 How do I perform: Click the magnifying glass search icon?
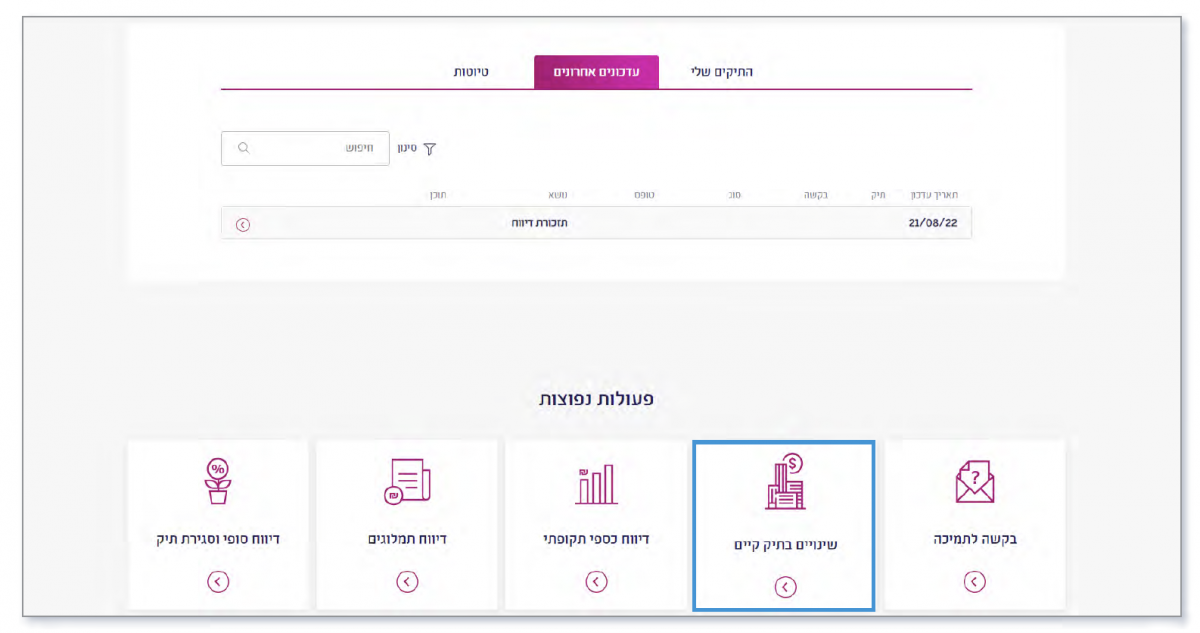[243, 148]
